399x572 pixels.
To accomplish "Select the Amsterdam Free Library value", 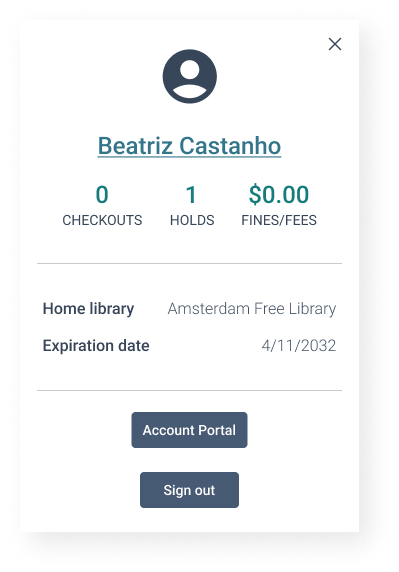I will (x=252, y=309).
